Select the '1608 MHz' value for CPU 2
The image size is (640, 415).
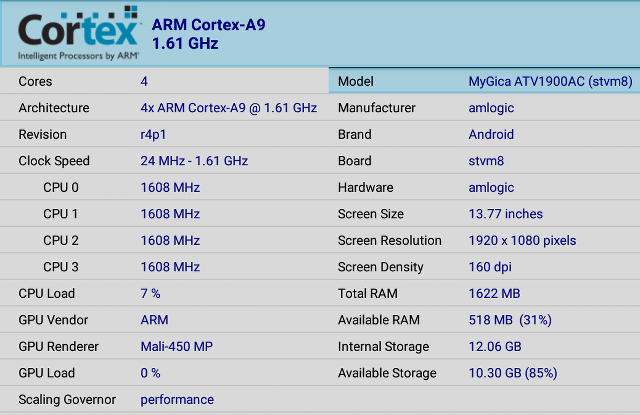pos(170,240)
